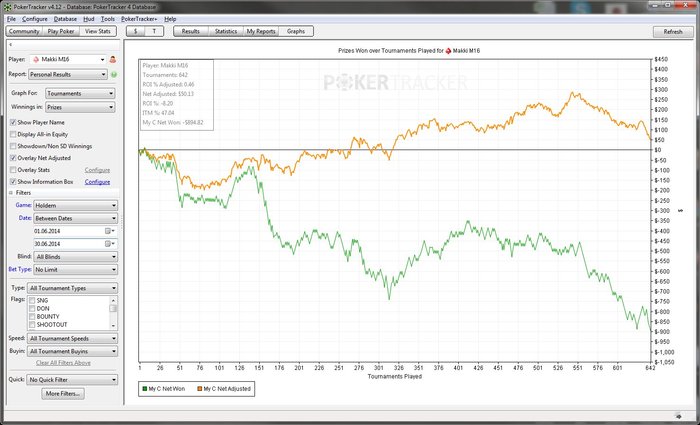
Task: Open the Player dropdown
Action: [68, 59]
